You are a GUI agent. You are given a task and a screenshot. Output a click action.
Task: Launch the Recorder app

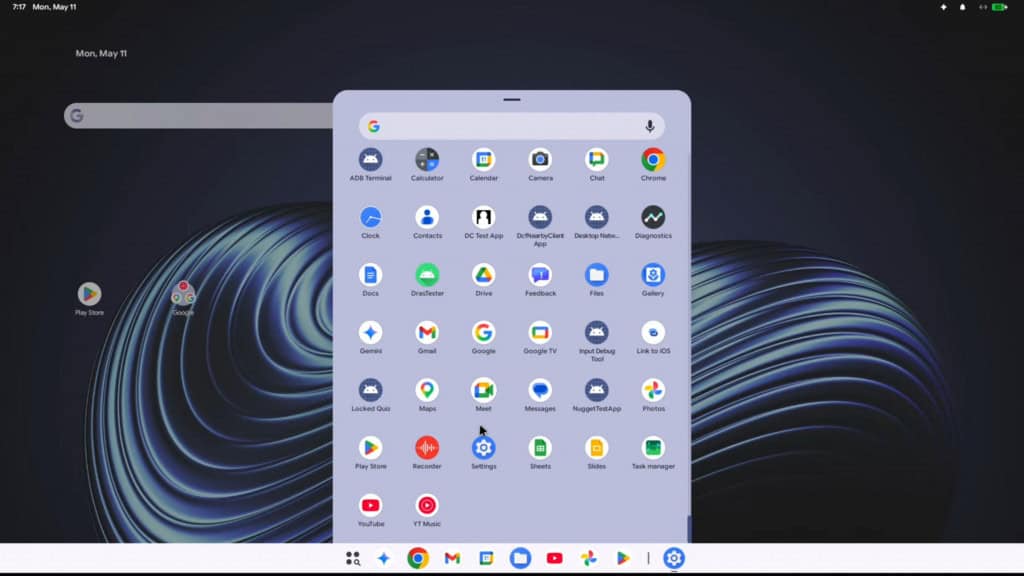[427, 447]
